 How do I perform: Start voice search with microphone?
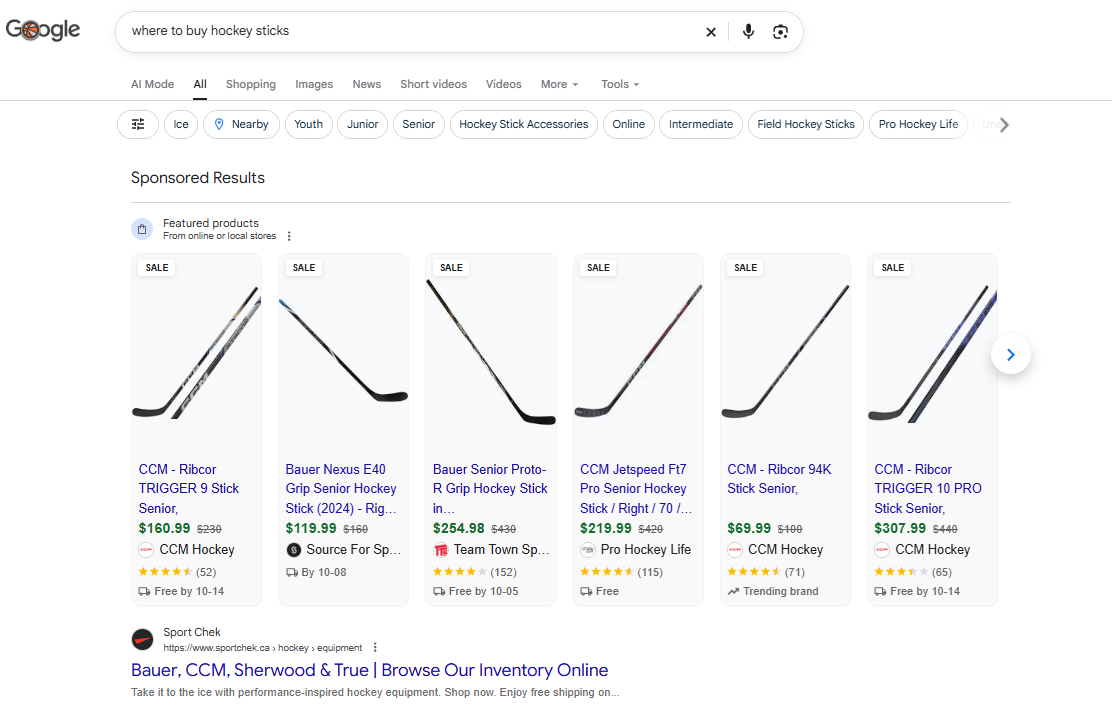(x=748, y=31)
